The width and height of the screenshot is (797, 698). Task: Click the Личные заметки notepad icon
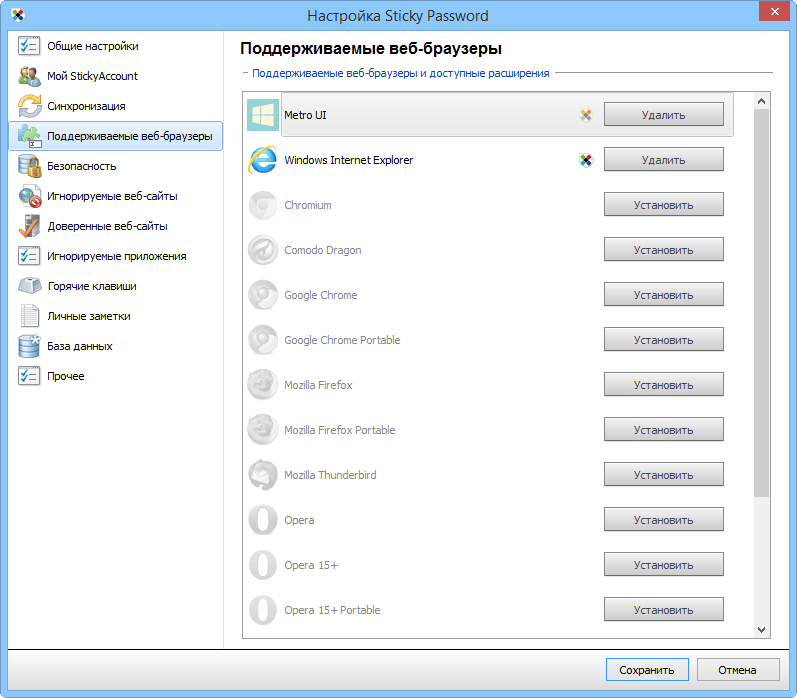click(29, 316)
